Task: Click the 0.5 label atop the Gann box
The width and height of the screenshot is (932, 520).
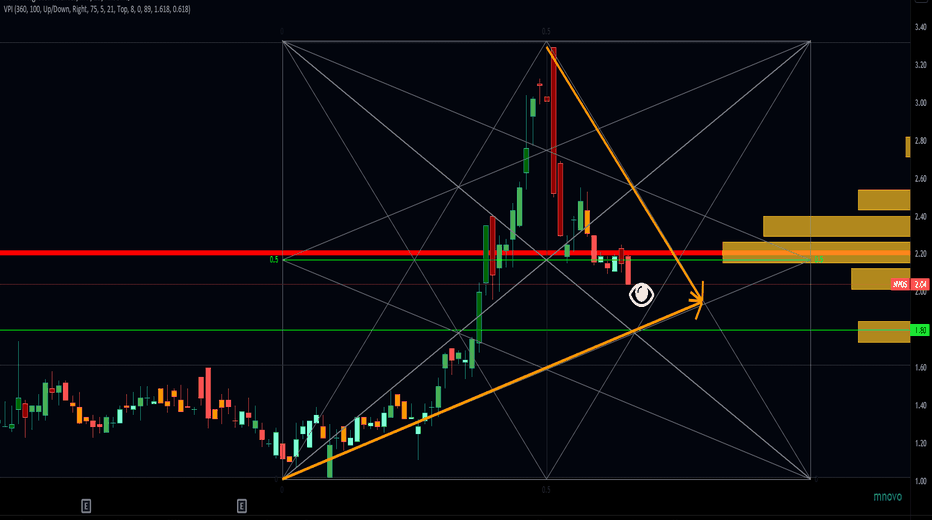Action: (x=546, y=33)
